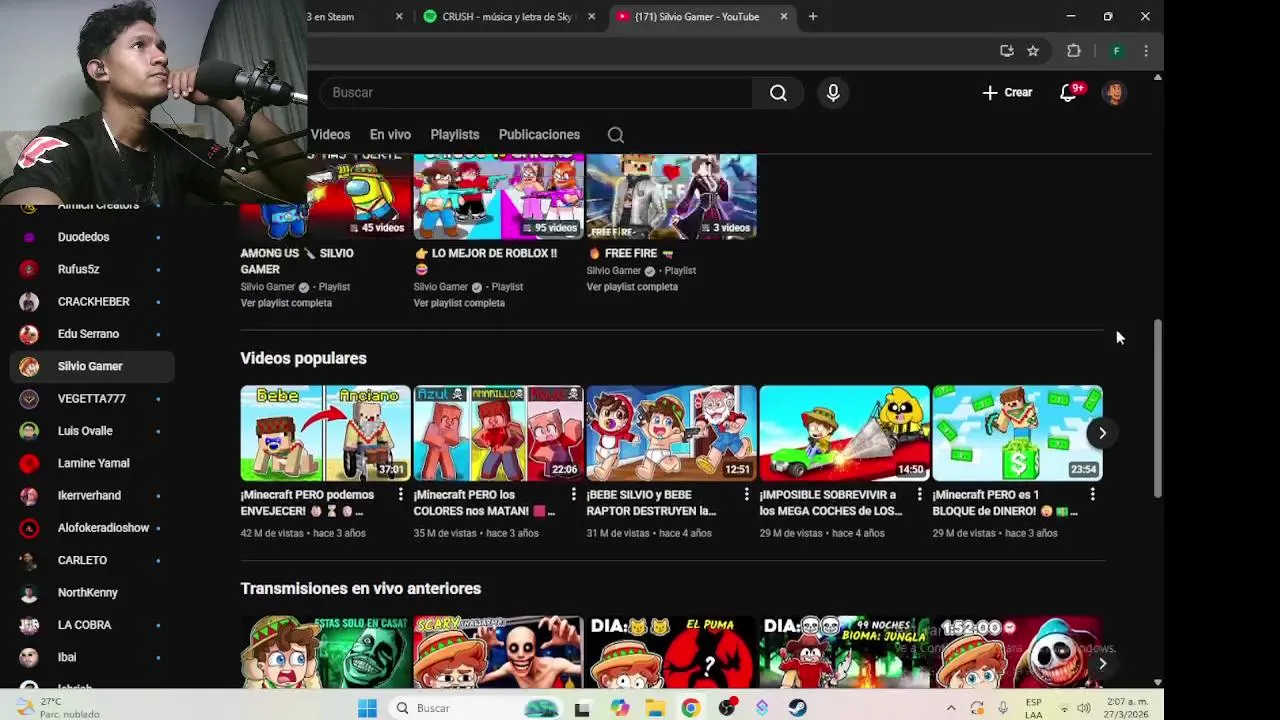The width and height of the screenshot is (1280, 720).
Task: Open Lamine Yamal subscription in sidebar
Action: [x=92, y=463]
